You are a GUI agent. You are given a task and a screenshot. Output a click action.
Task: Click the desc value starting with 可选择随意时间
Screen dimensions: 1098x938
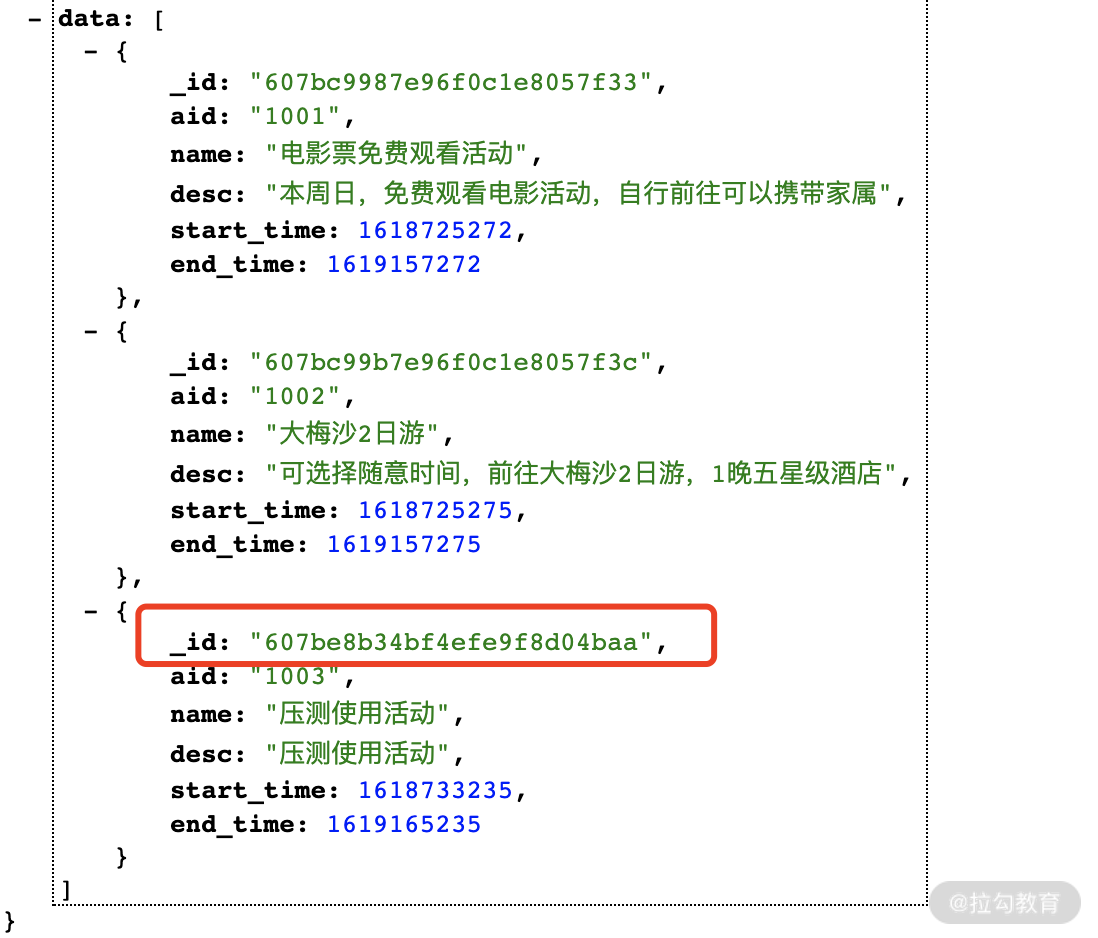tap(581, 473)
